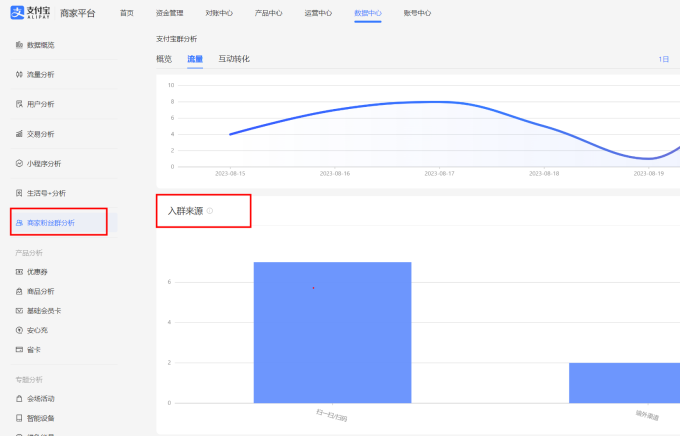
Task: Open 基础会员卡 in the sidebar
Action: tap(45, 310)
